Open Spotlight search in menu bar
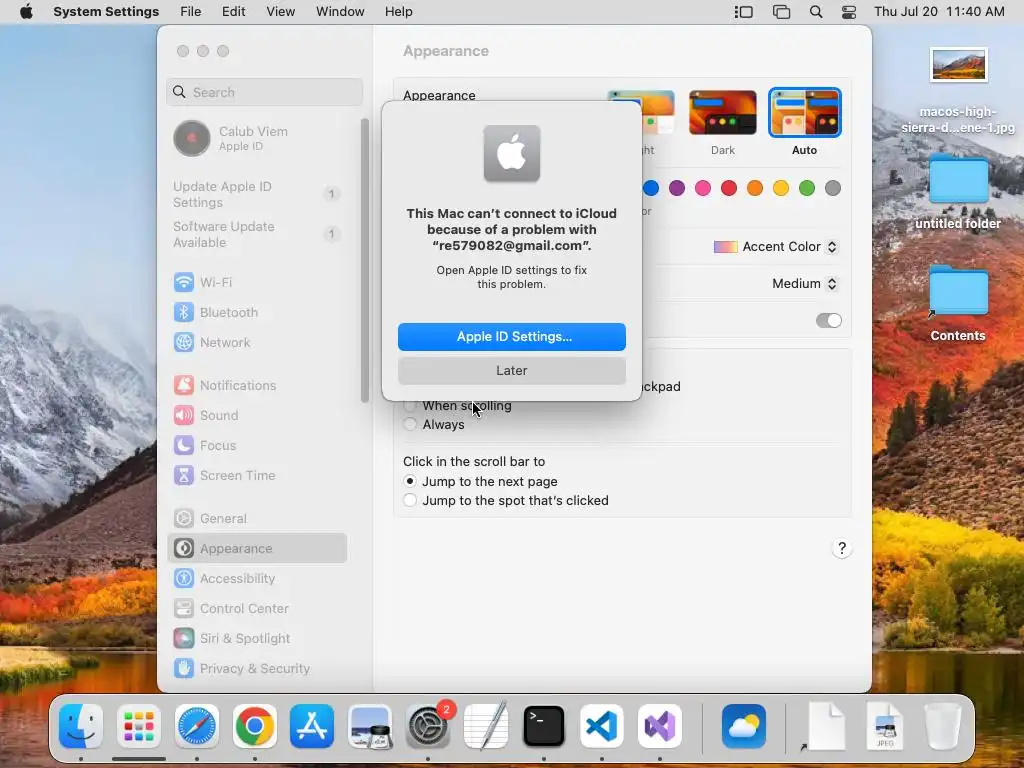Image resolution: width=1024 pixels, height=768 pixels. (816, 12)
